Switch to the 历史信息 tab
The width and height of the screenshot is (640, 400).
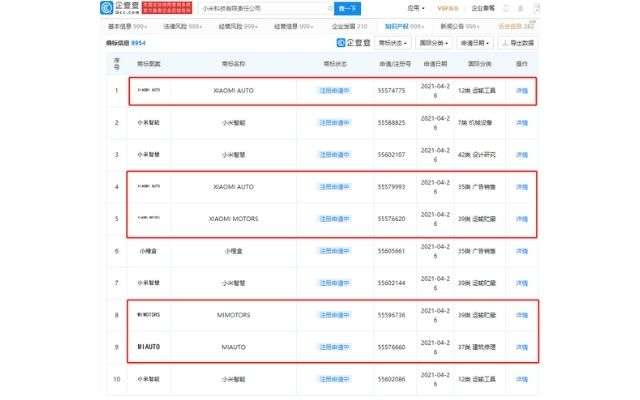[x=516, y=27]
